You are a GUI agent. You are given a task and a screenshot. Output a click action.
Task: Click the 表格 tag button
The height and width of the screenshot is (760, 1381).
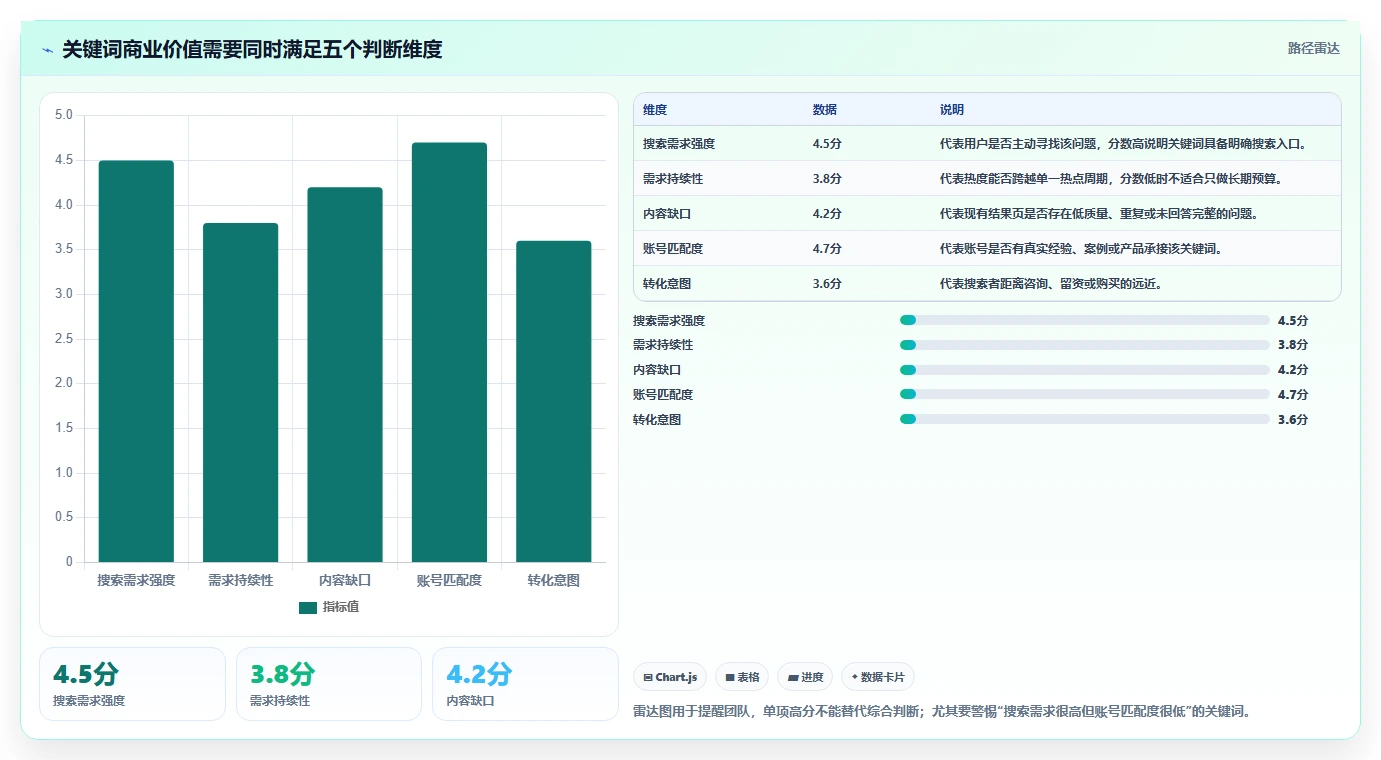tap(742, 677)
